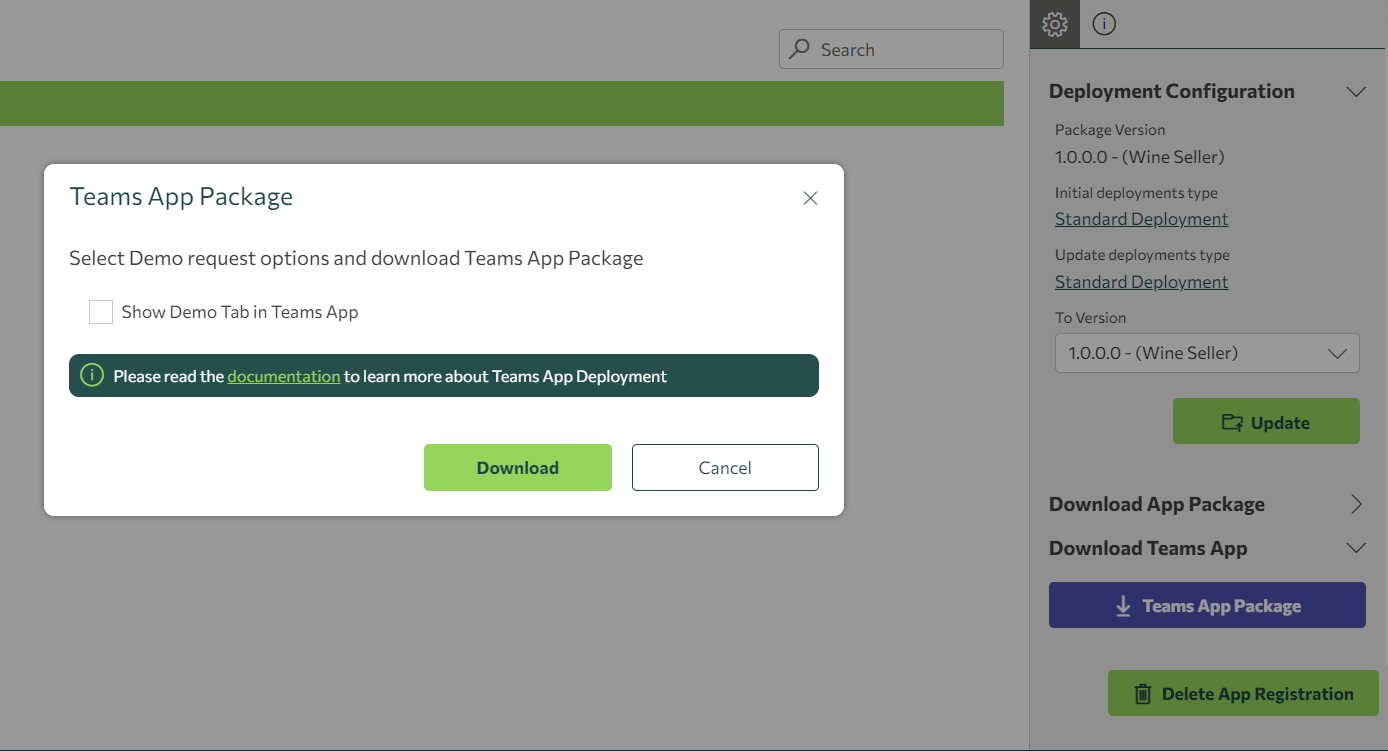Image resolution: width=1388 pixels, height=751 pixels.
Task: Click the Update button
Action: point(1266,422)
